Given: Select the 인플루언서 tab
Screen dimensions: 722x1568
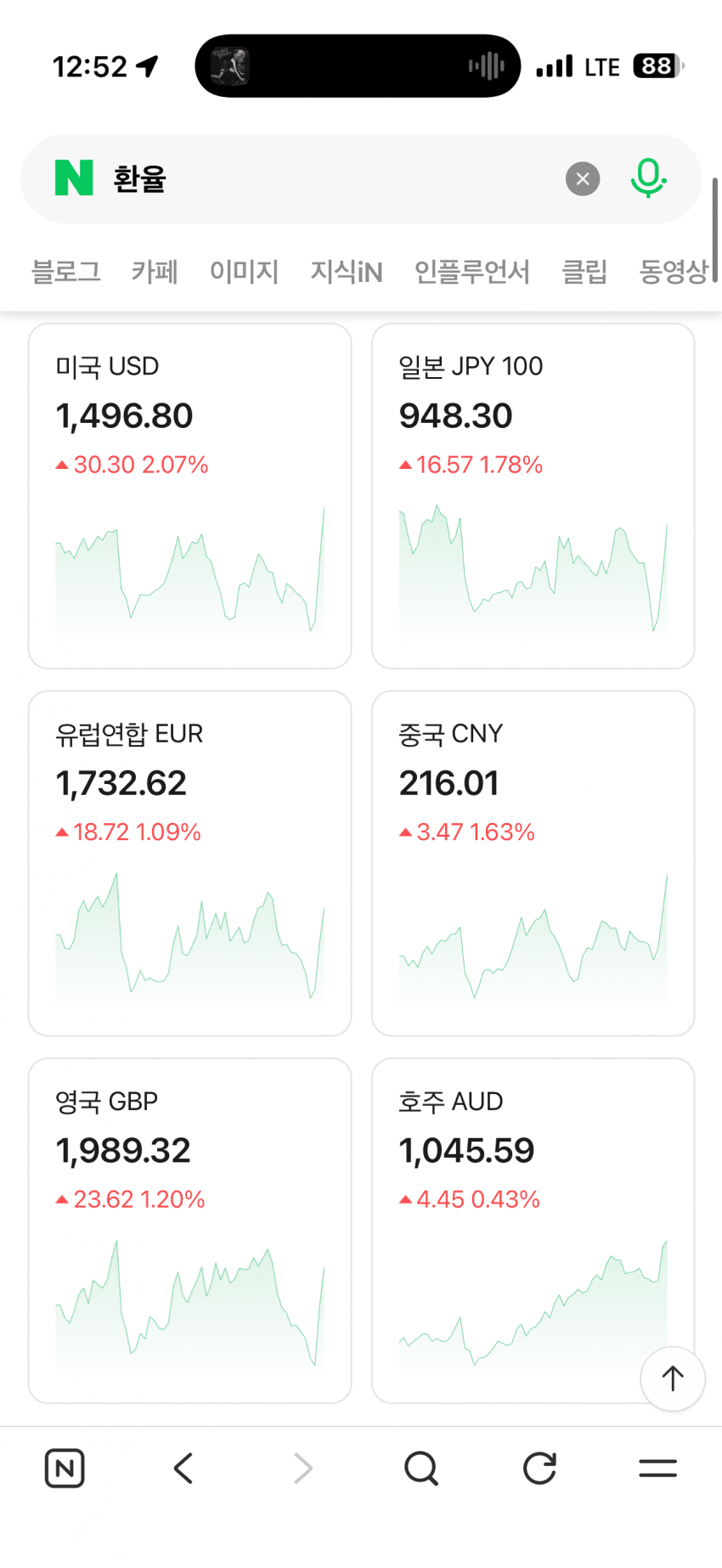Looking at the screenshot, I should 472,272.
